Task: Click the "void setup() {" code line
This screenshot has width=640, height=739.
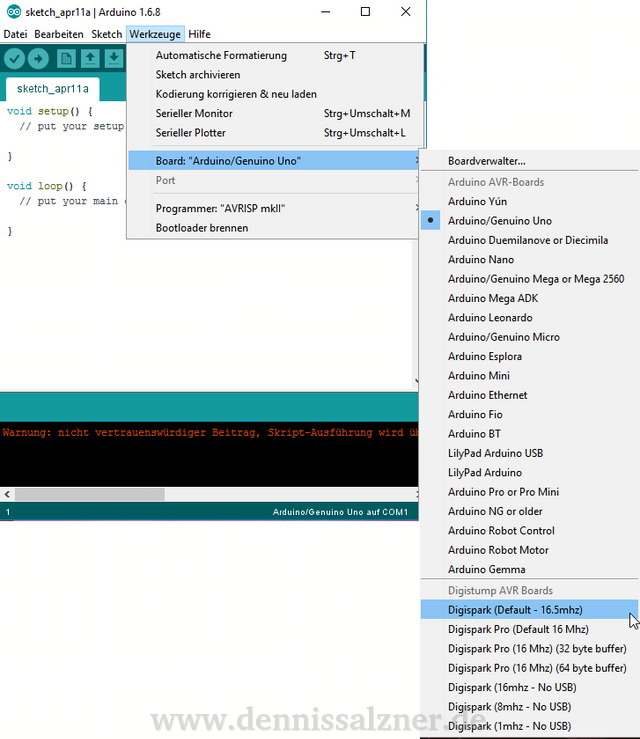Action: 49,111
